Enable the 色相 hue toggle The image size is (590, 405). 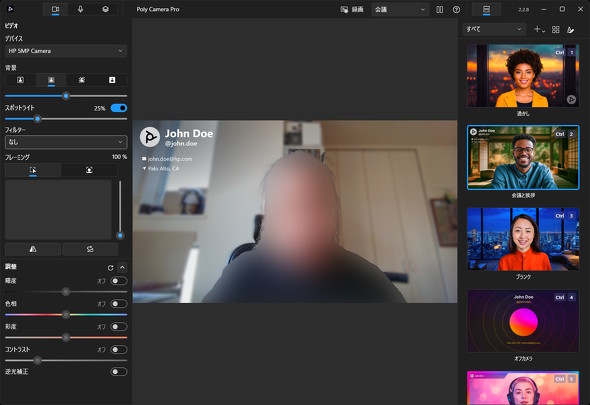pos(119,304)
